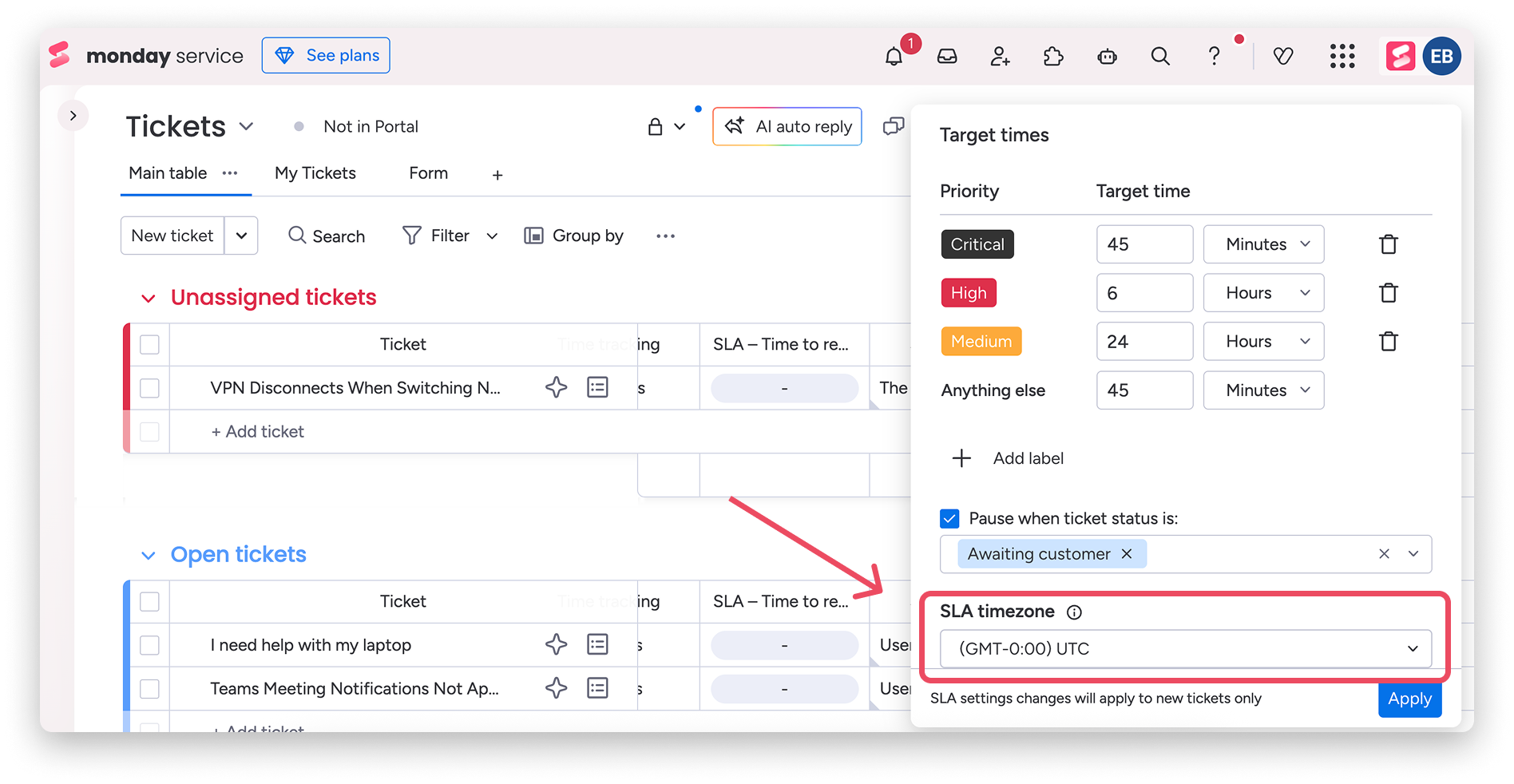
Task: Click AI sparkle icon on laptop ticket
Action: 557,645
